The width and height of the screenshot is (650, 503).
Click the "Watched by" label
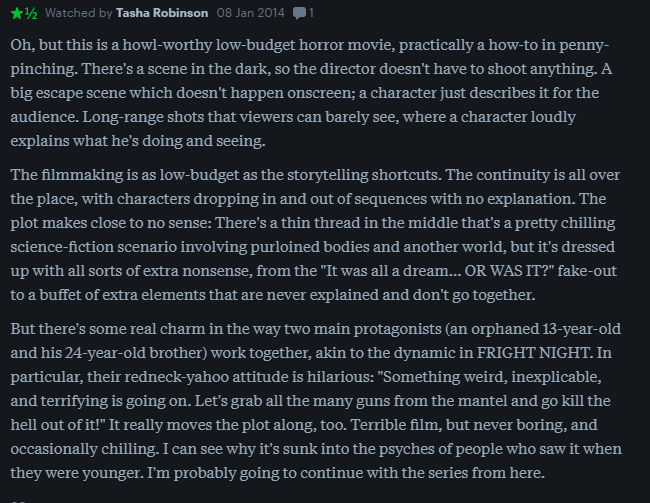click(79, 13)
